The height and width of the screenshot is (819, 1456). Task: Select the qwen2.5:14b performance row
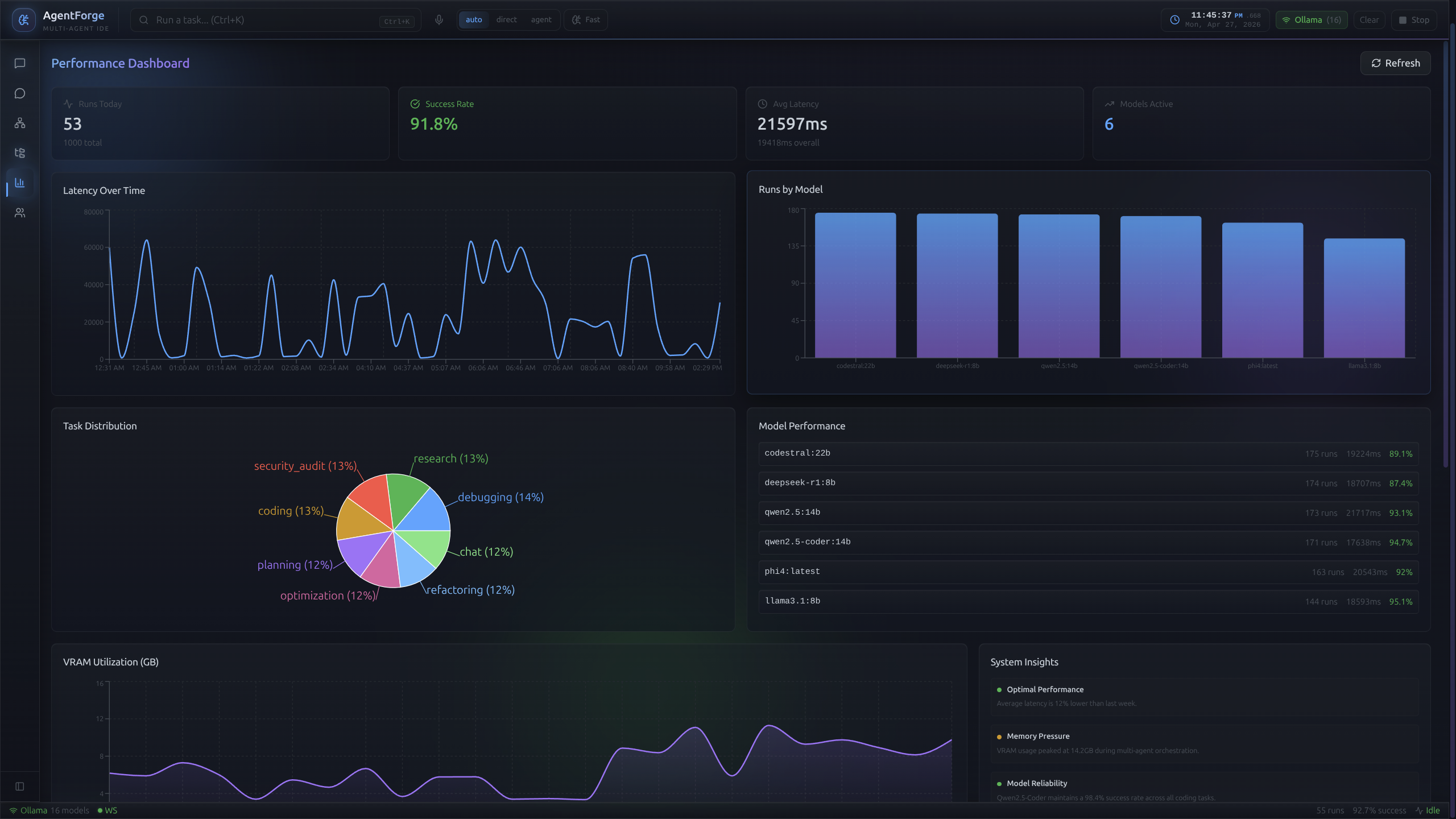click(x=1088, y=513)
